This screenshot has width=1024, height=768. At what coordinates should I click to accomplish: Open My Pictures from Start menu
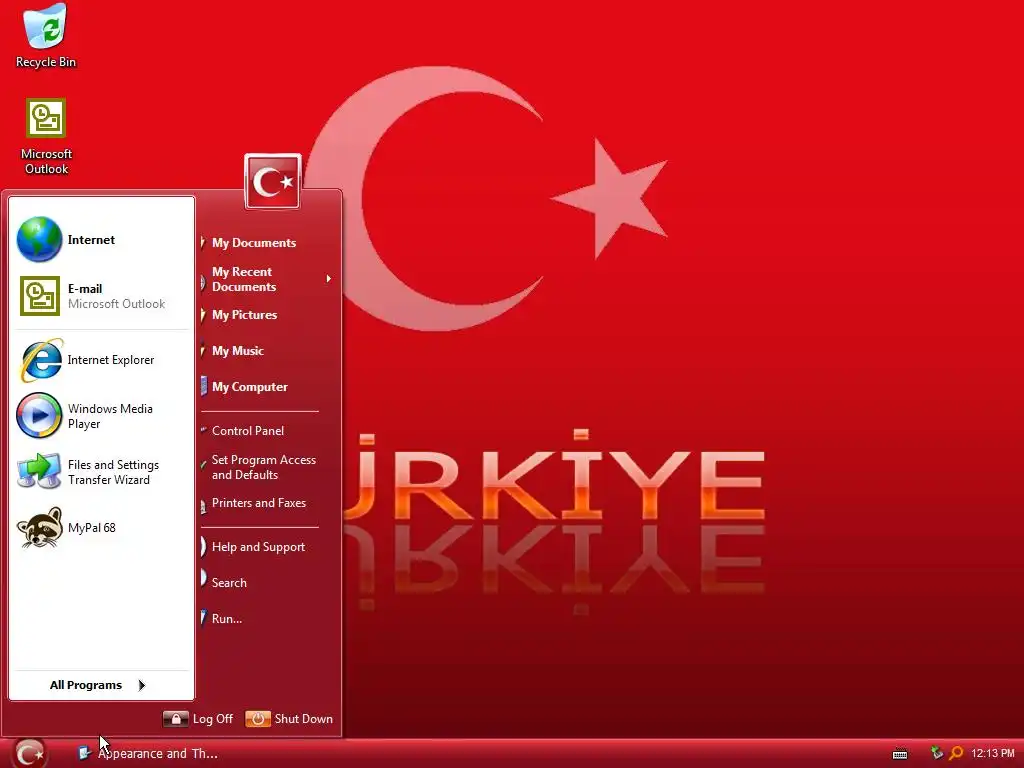click(244, 315)
